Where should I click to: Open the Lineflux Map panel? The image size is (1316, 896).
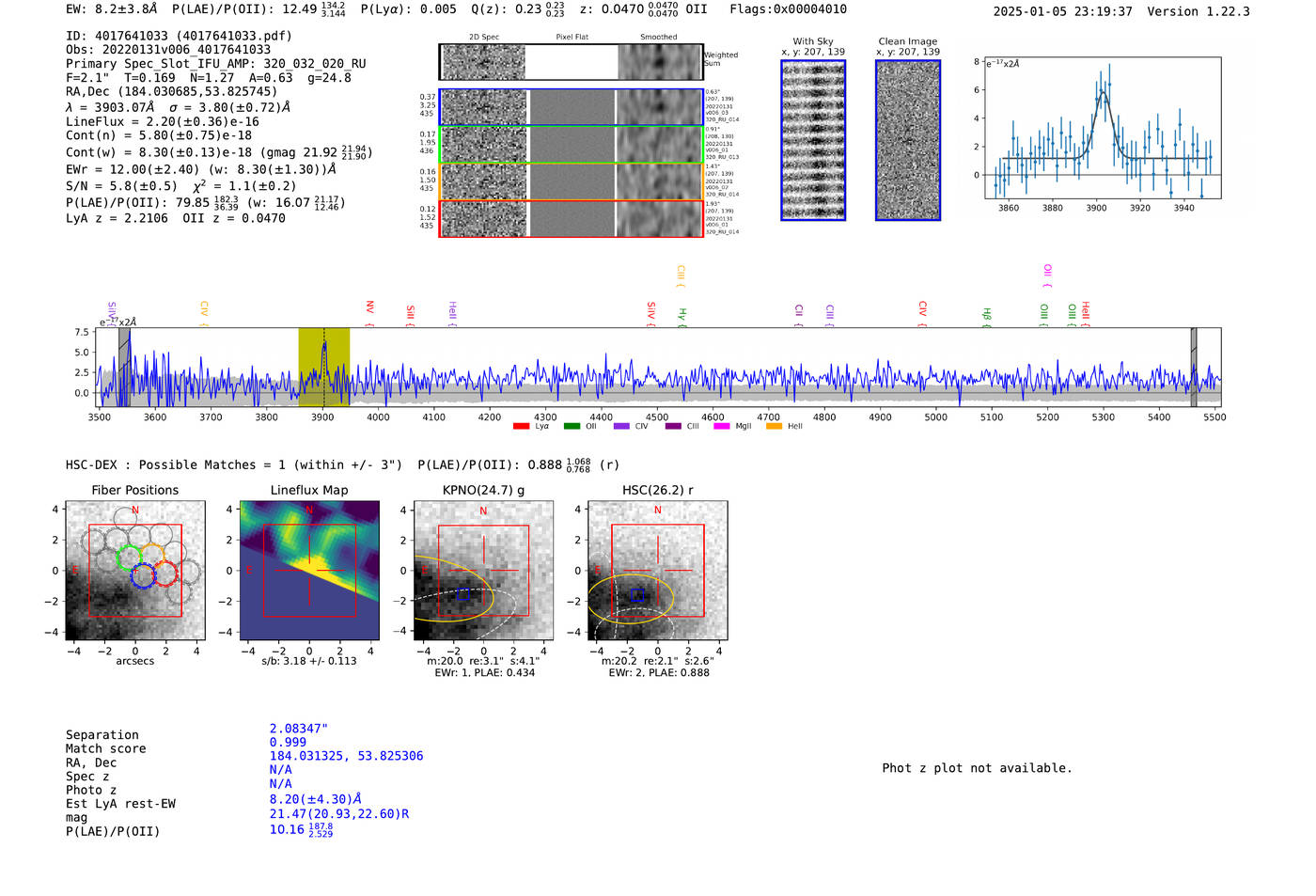[309, 571]
